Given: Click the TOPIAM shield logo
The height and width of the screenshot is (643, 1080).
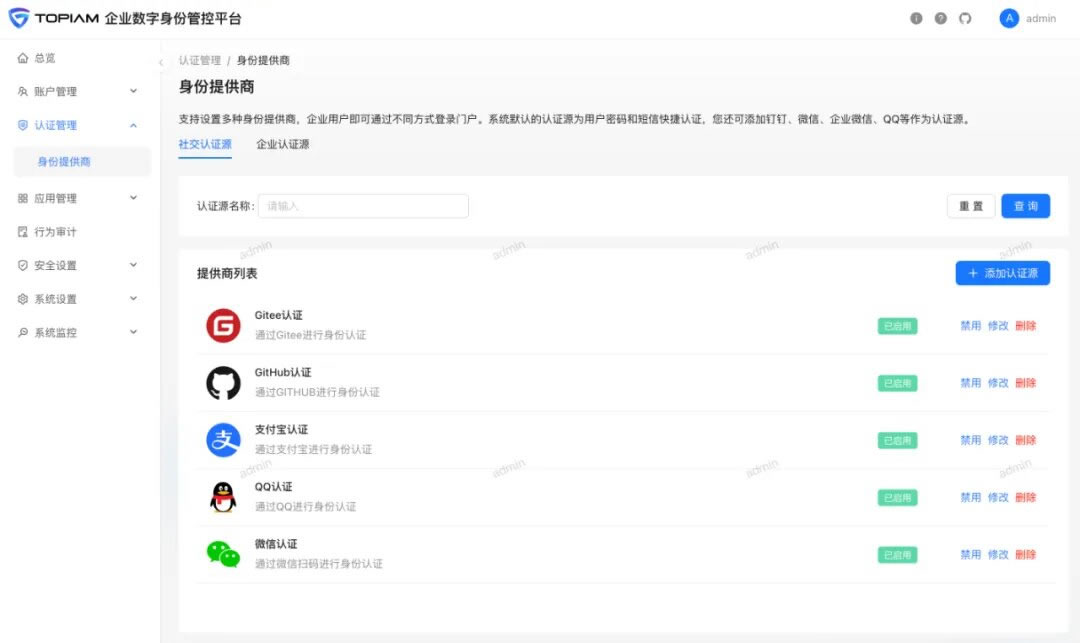Looking at the screenshot, I should [19, 18].
